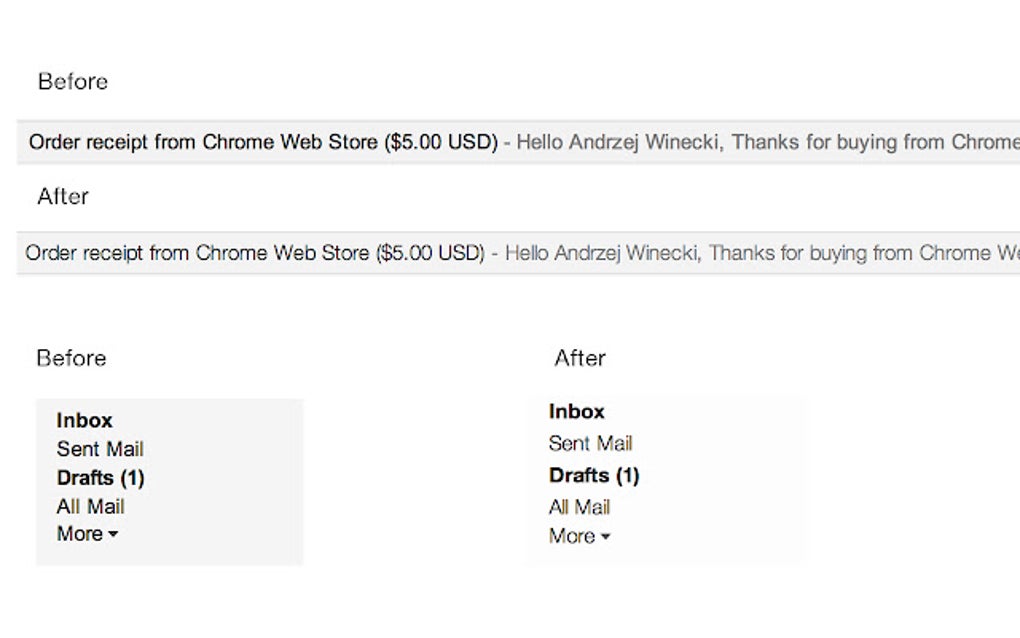The height and width of the screenshot is (638, 1020).
Task: Open Drafts (1) in the Before sidebar
Action: (x=100, y=478)
